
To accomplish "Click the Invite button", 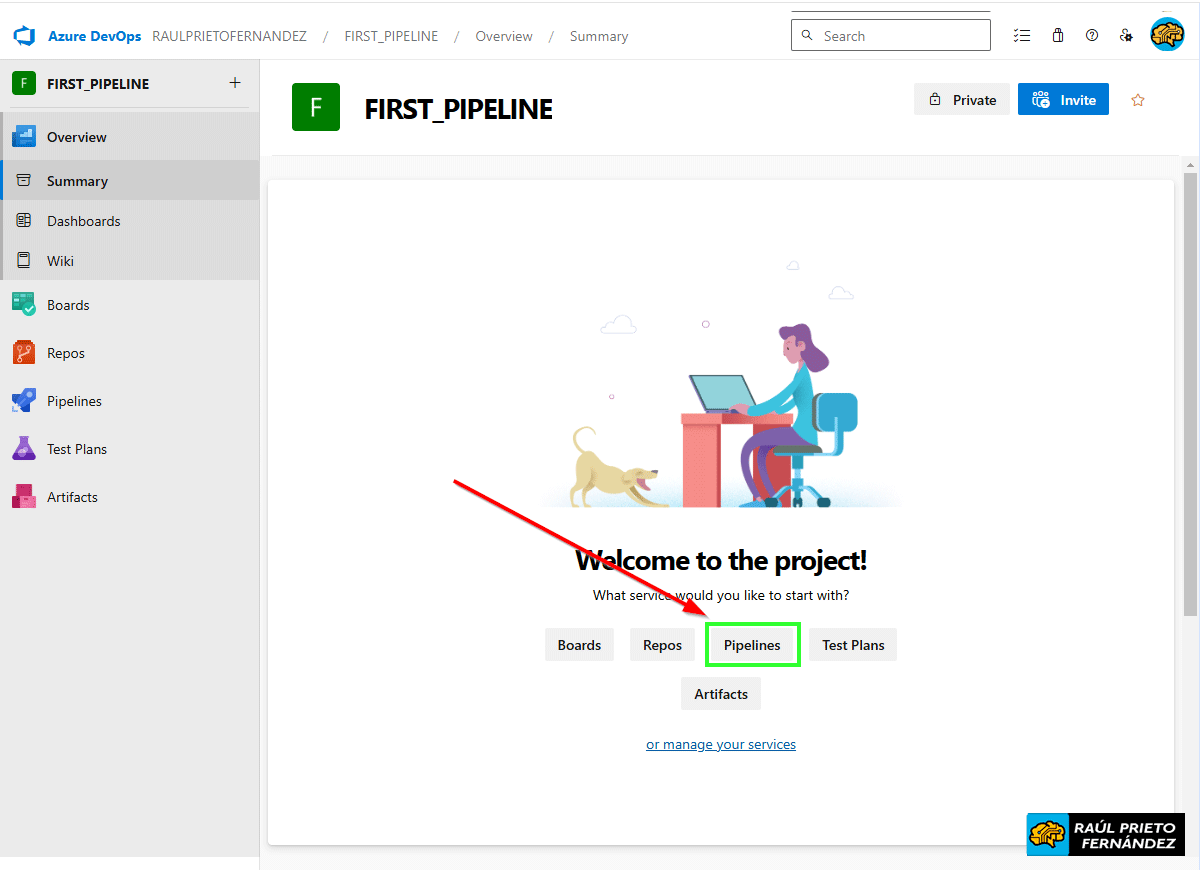I will 1063,100.
